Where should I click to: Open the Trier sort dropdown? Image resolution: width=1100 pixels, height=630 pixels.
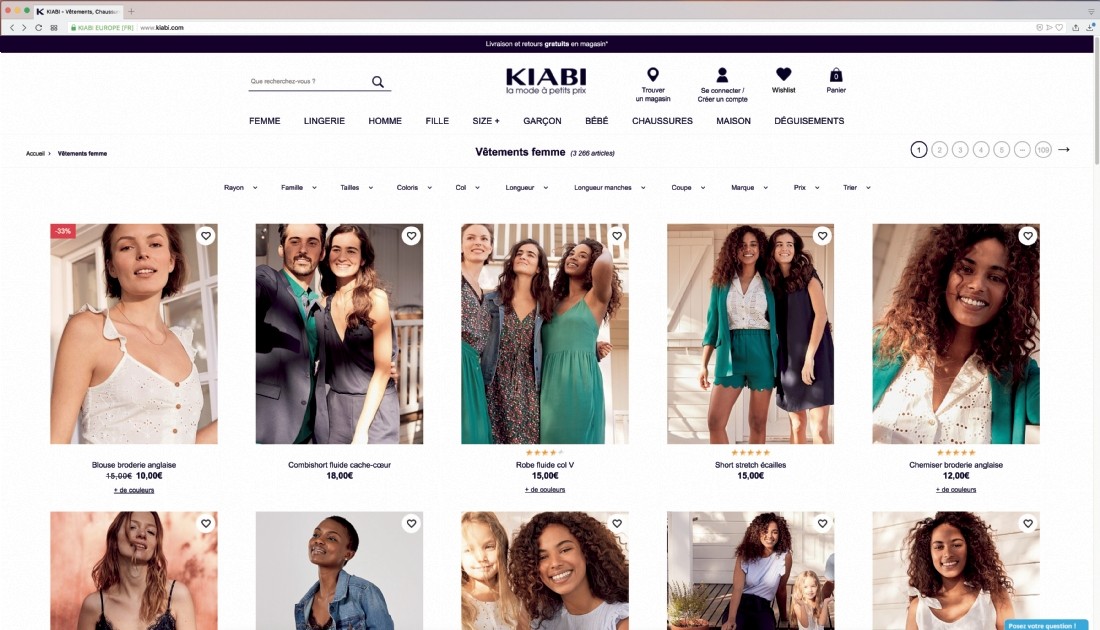(857, 187)
